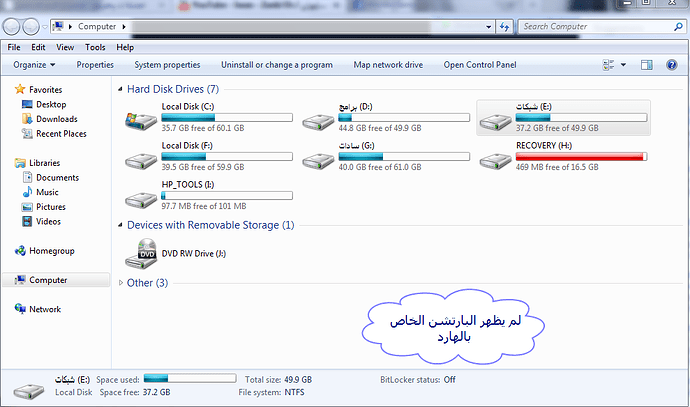Click the Network icon in sidebar
This screenshot has width=690, height=407.
click(x=20, y=309)
